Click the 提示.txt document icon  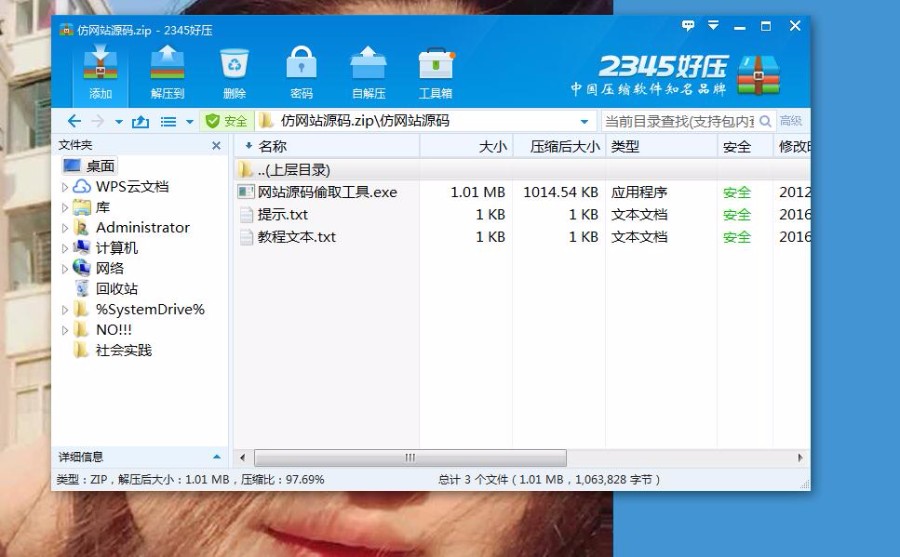246,215
